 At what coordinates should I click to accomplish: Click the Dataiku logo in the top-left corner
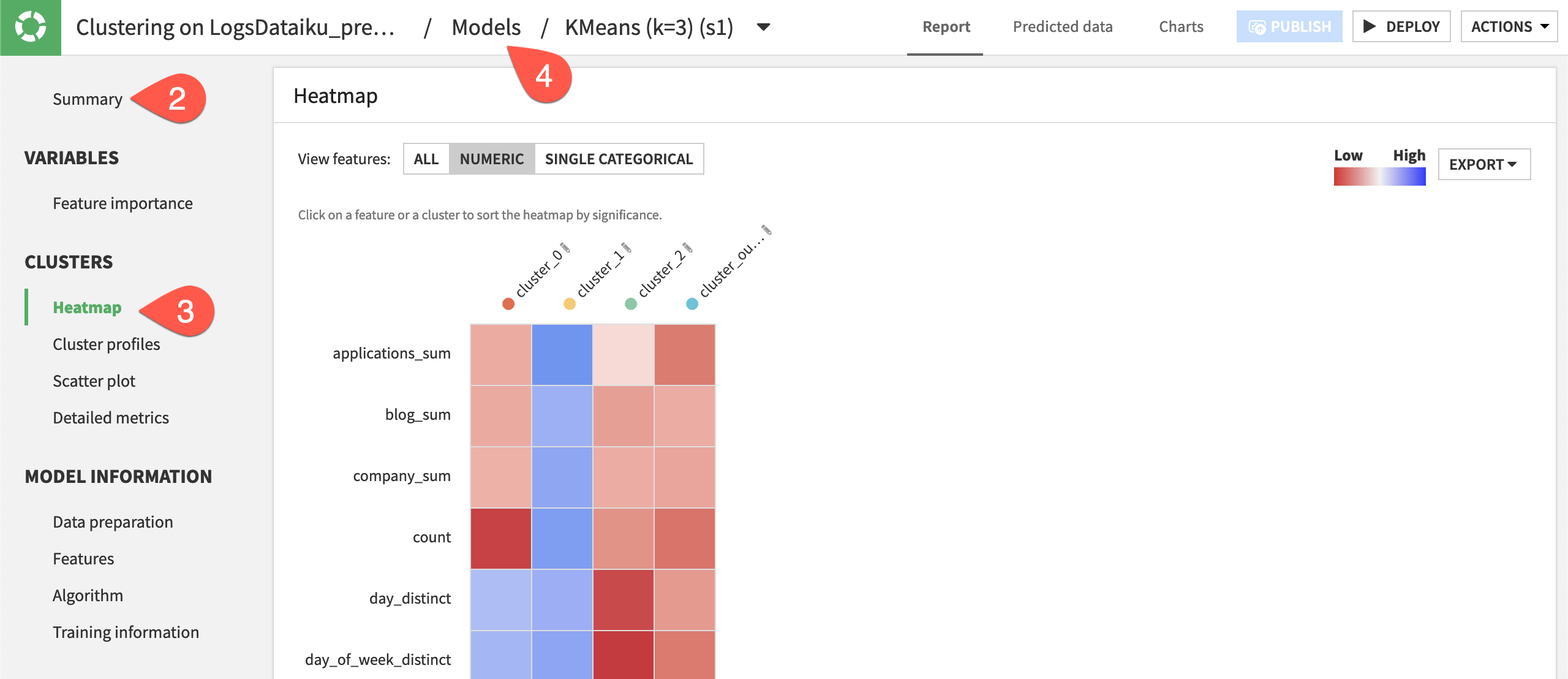(x=31, y=26)
